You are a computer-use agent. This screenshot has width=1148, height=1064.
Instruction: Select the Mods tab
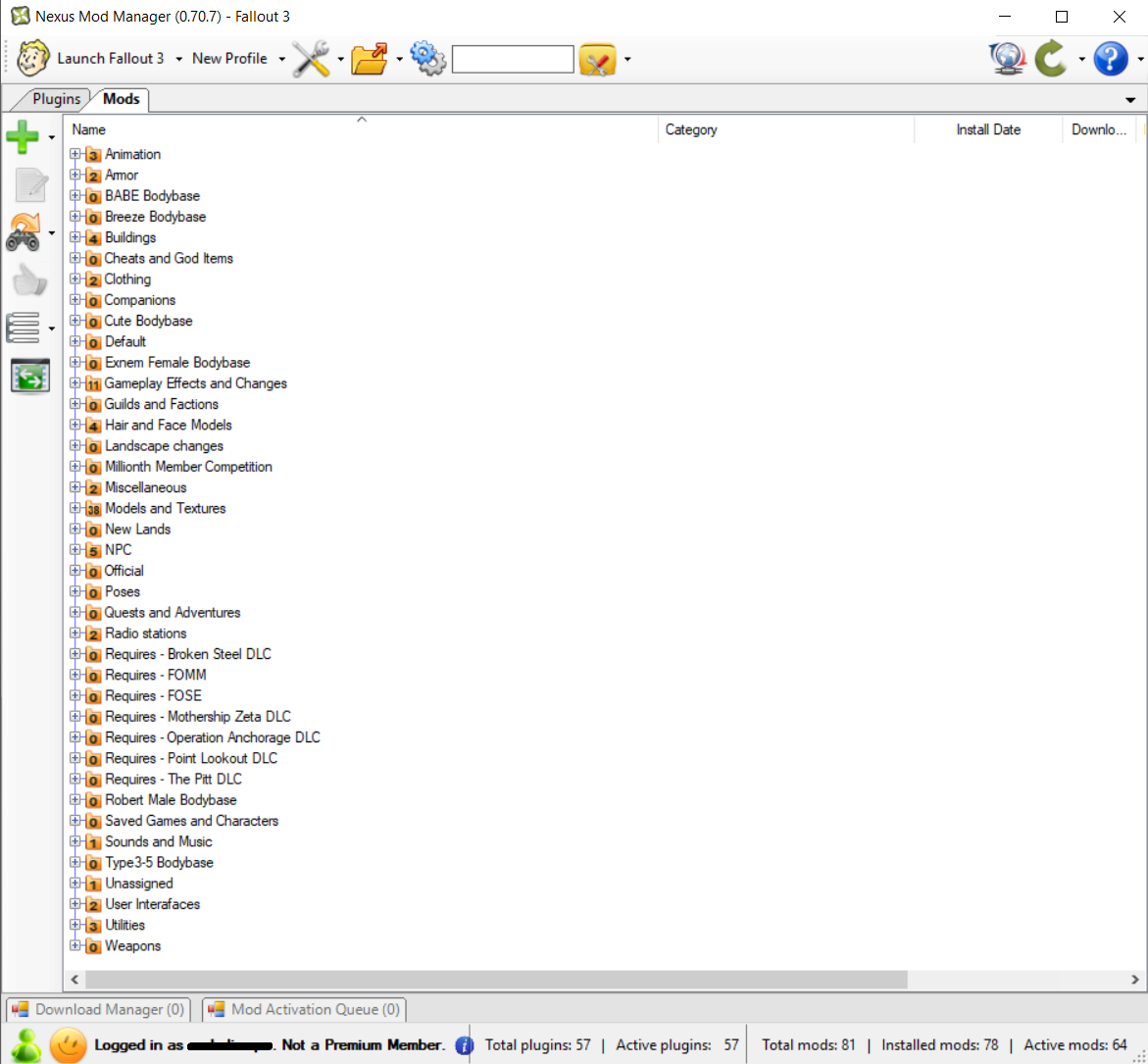[122, 99]
